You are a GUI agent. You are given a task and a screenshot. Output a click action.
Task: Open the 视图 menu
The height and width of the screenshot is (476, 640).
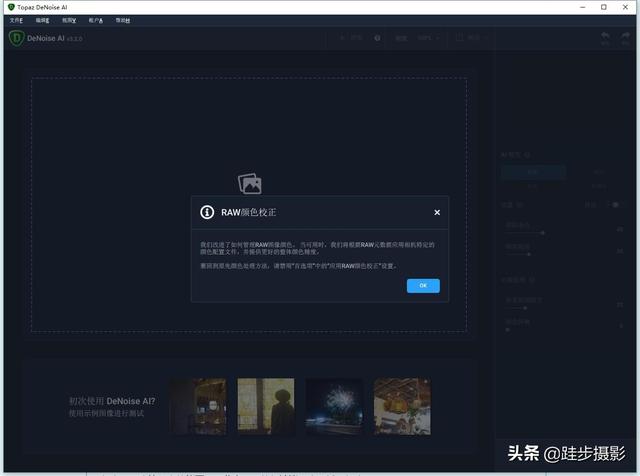68,20
